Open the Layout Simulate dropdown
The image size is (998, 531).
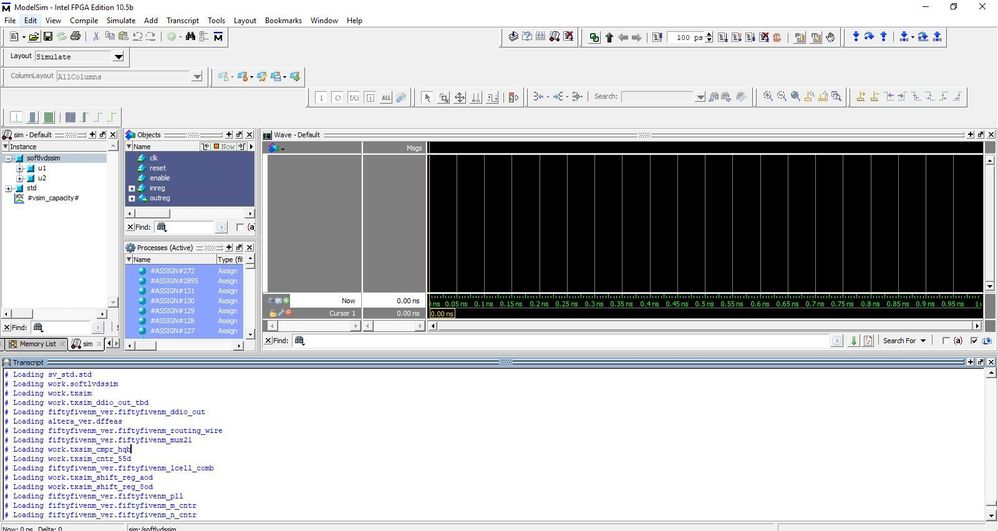pos(118,57)
